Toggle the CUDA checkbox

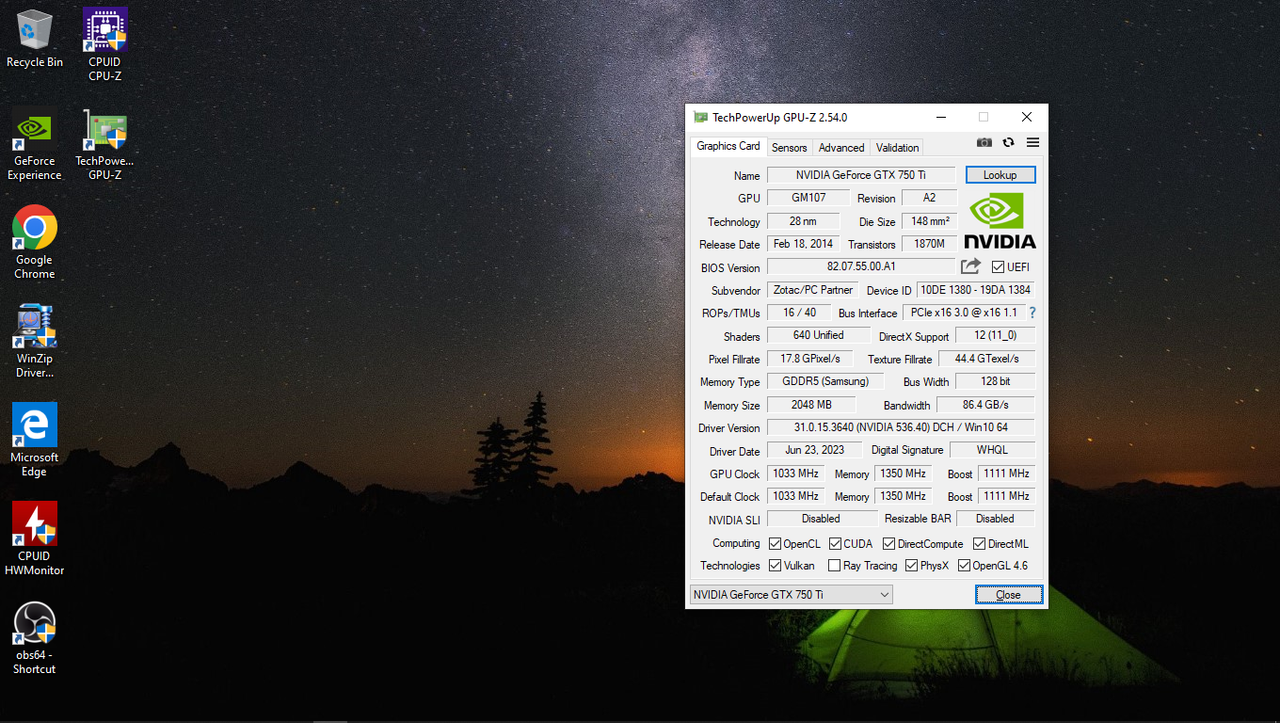click(x=835, y=544)
